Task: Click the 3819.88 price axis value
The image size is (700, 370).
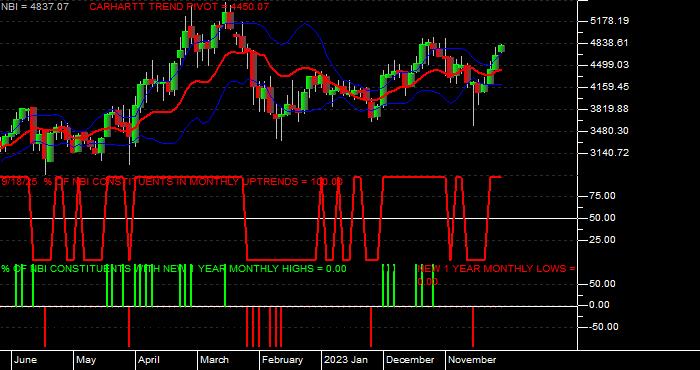Action: 609,109
